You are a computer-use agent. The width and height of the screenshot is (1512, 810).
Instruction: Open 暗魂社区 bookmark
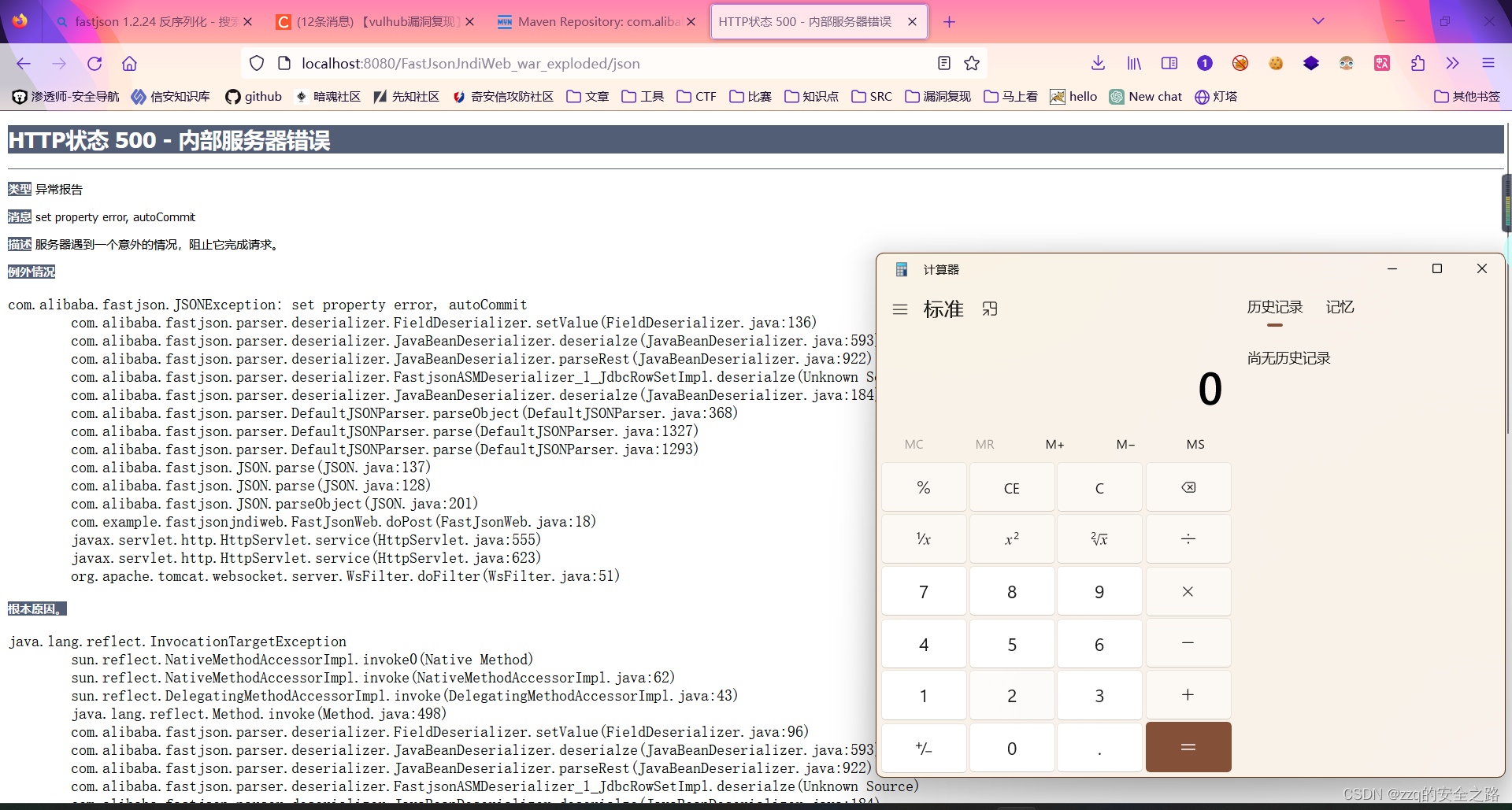click(328, 97)
